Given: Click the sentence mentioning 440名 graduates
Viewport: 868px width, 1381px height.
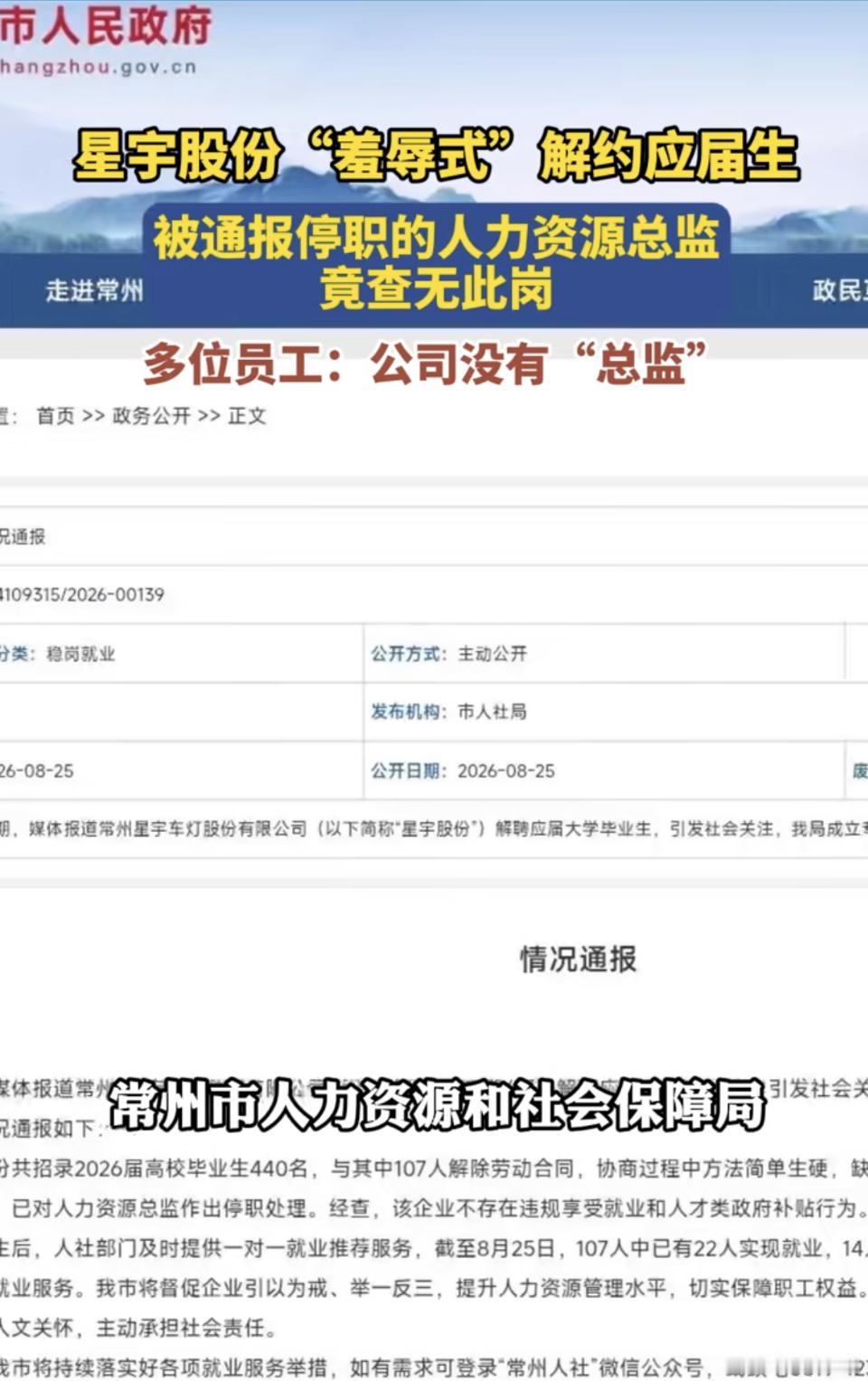Looking at the screenshot, I should coord(434,1168).
